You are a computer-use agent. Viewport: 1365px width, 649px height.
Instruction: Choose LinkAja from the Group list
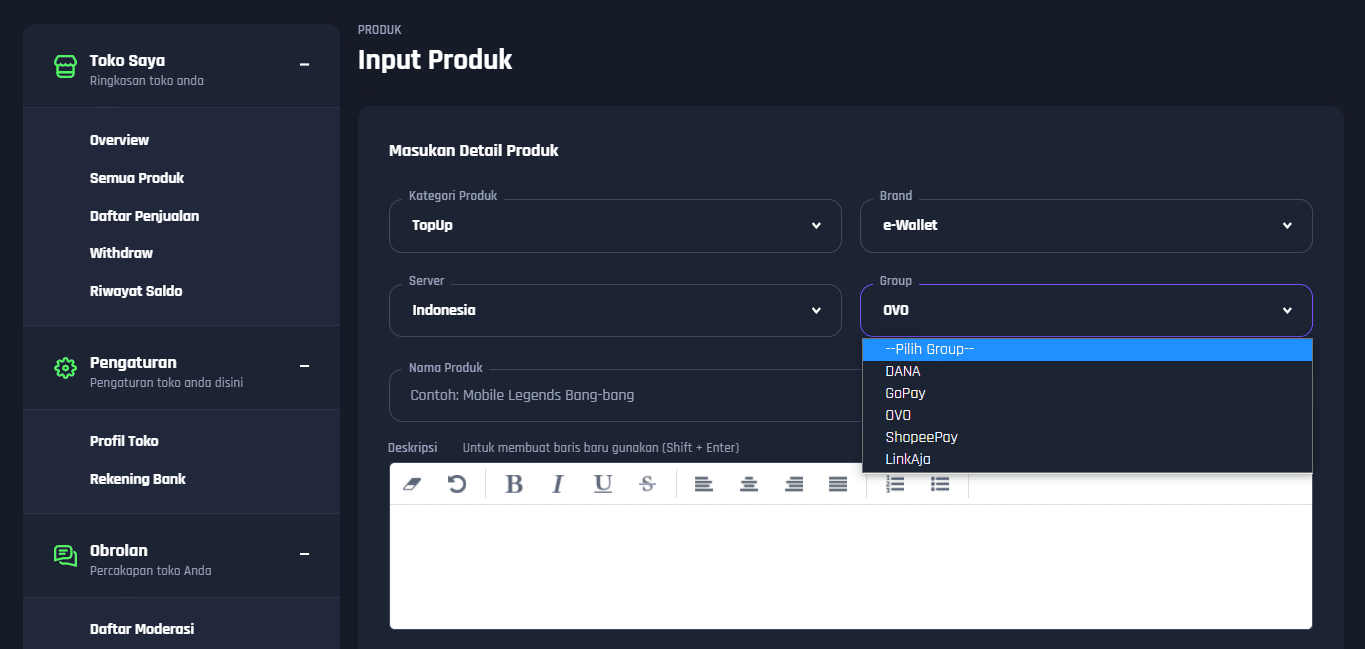[1087, 459]
